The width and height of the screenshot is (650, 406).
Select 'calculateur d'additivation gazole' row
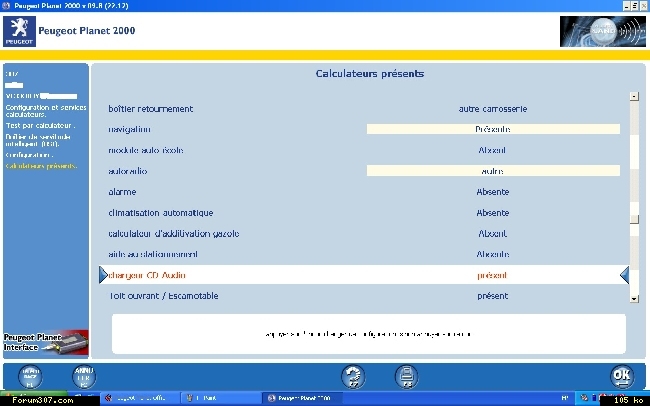[173, 233]
